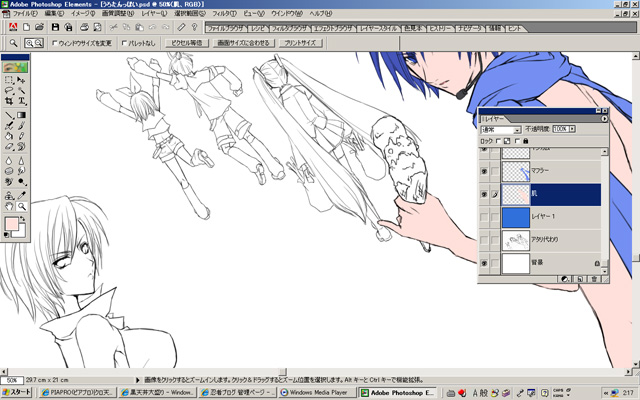Click the ピクセル等倍 button
Screen dimensions: 640x400
click(x=187, y=43)
